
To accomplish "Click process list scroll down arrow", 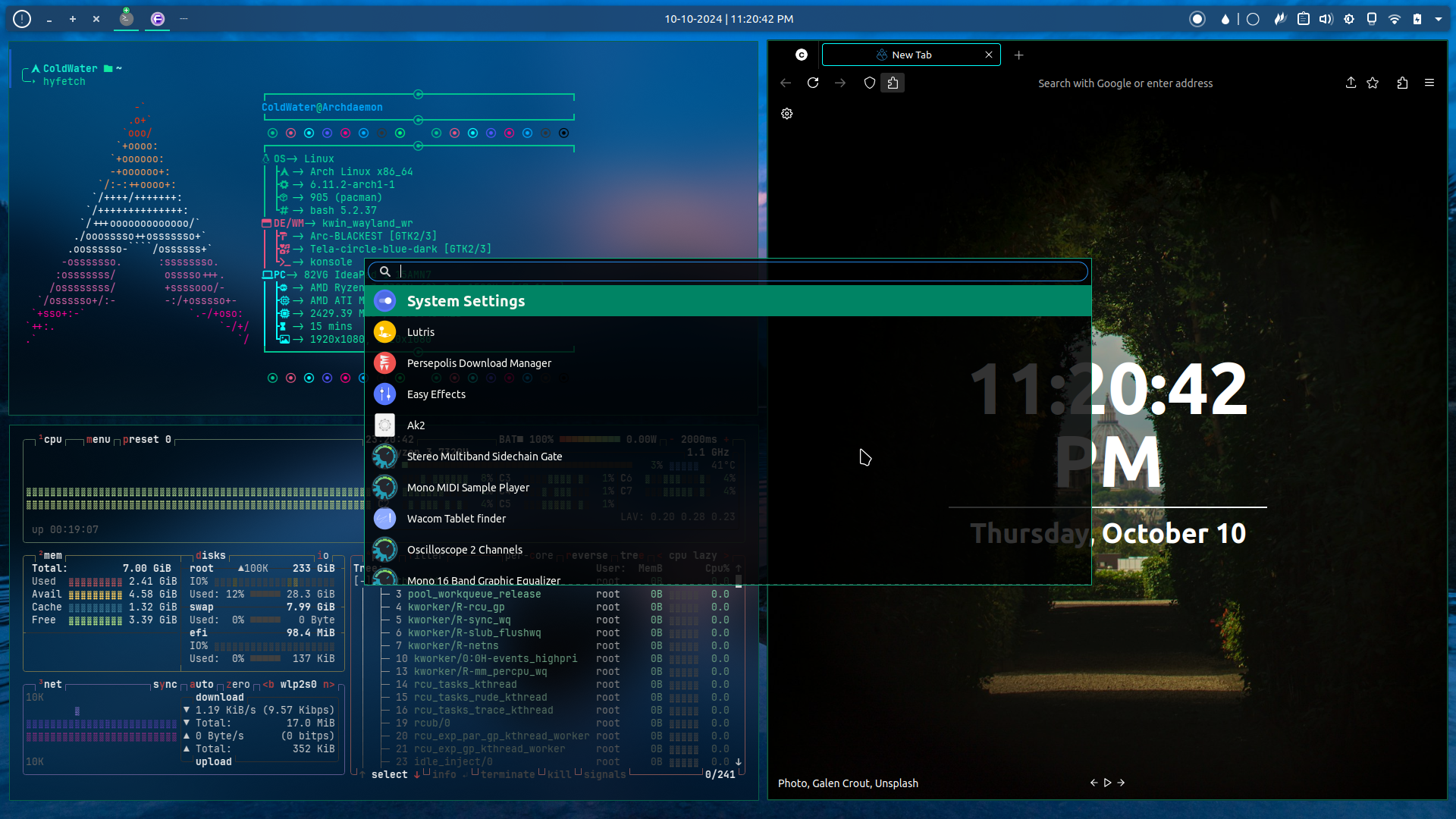I will coord(739,762).
